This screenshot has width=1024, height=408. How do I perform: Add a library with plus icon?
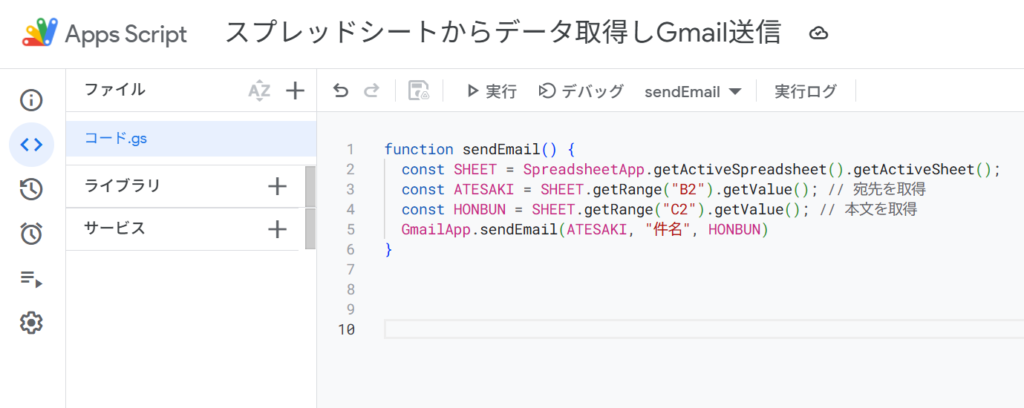278,187
